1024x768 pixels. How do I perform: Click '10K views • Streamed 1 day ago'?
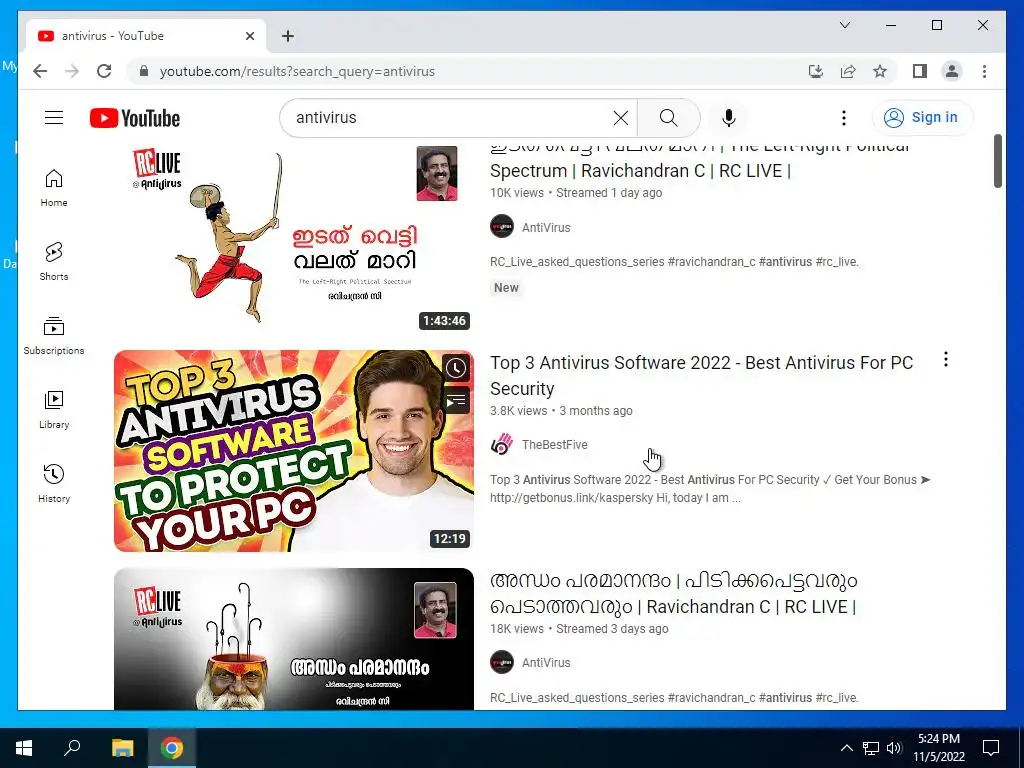point(576,193)
